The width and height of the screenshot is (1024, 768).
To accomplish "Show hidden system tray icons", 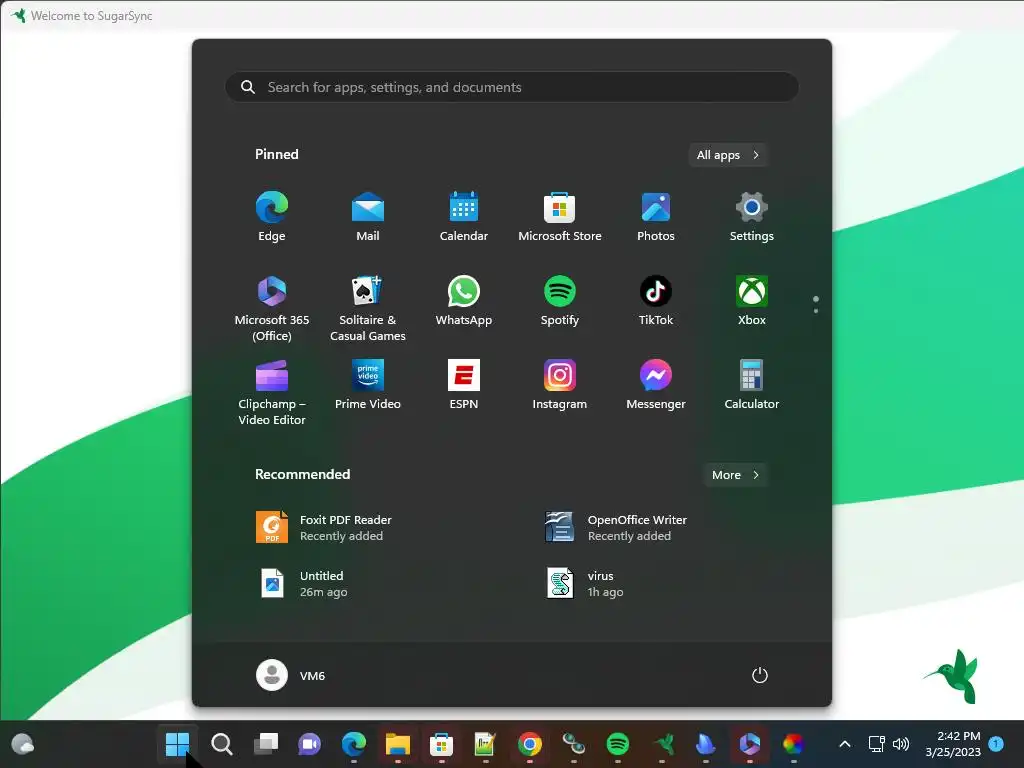I will point(844,744).
